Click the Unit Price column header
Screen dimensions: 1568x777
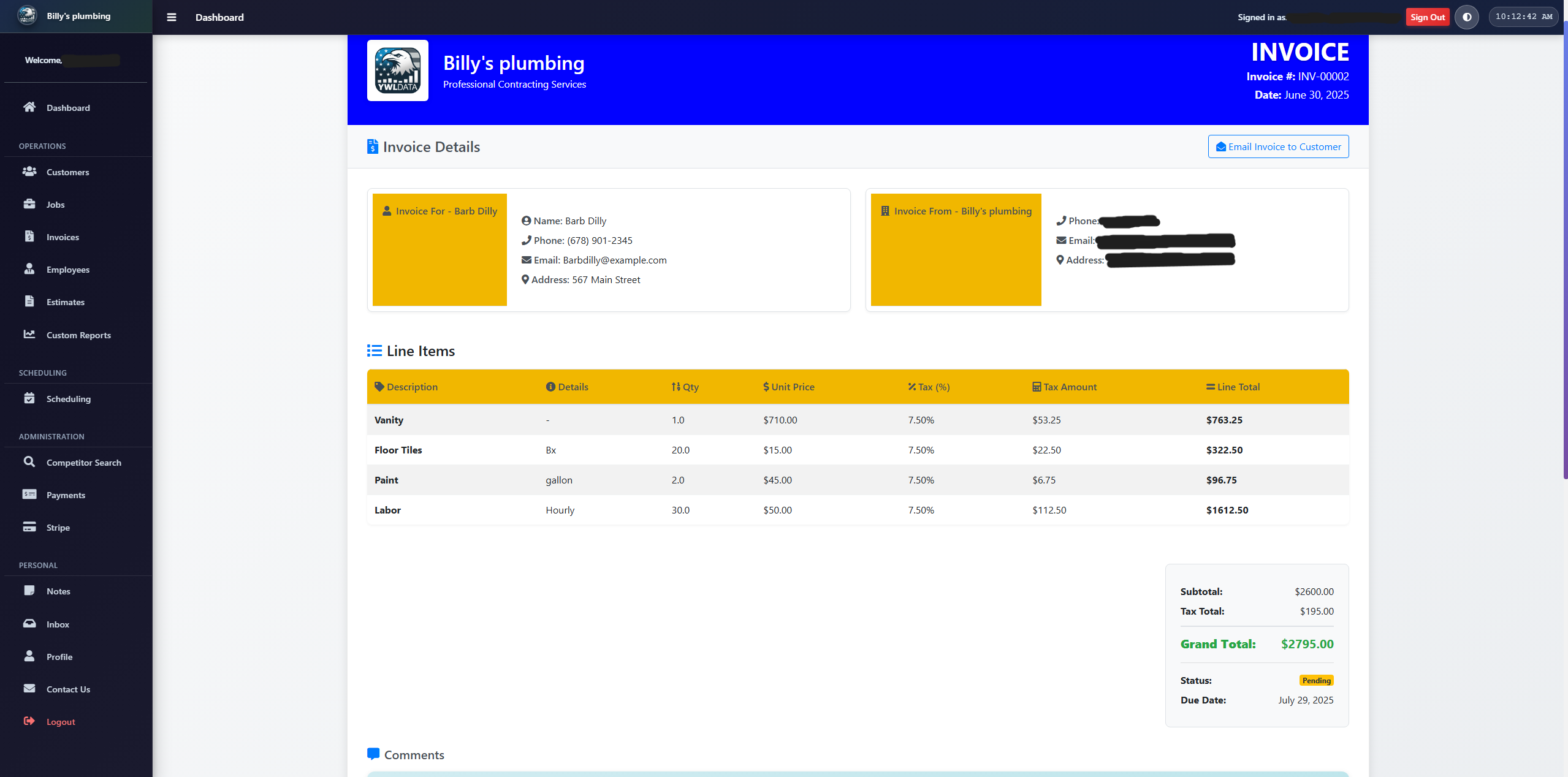point(788,387)
